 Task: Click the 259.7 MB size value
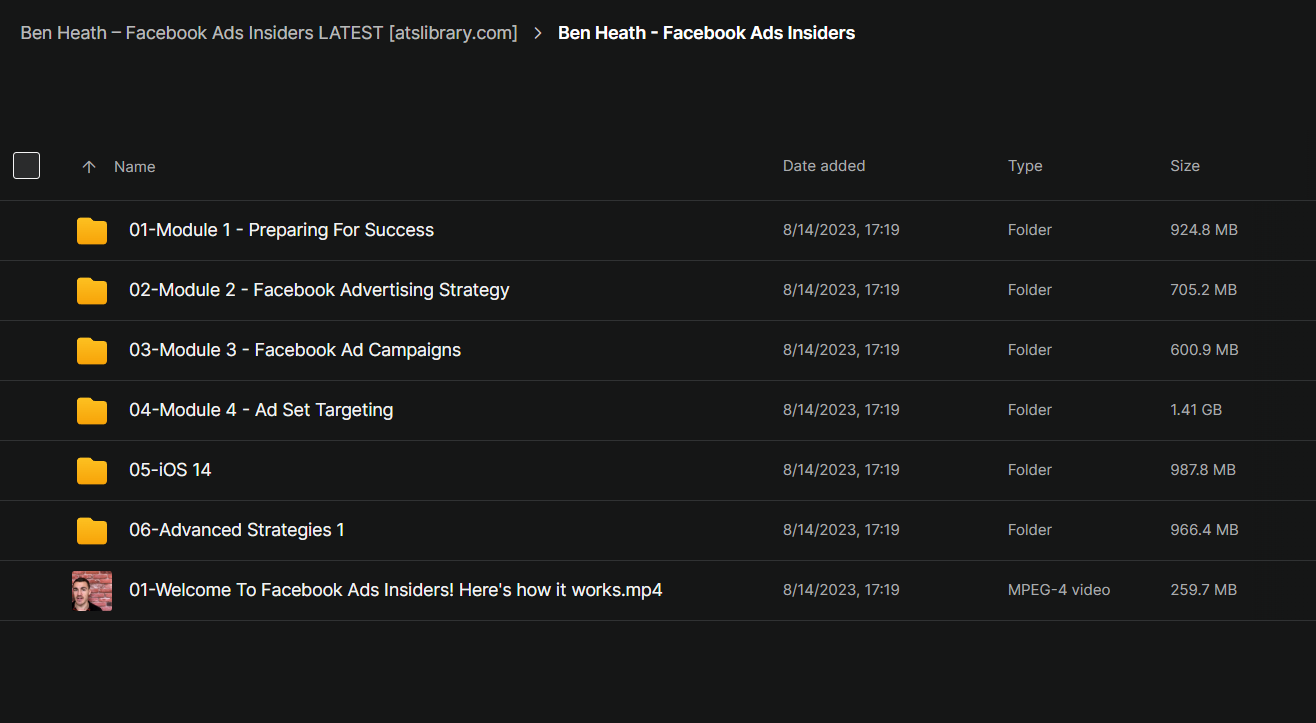pos(1204,590)
